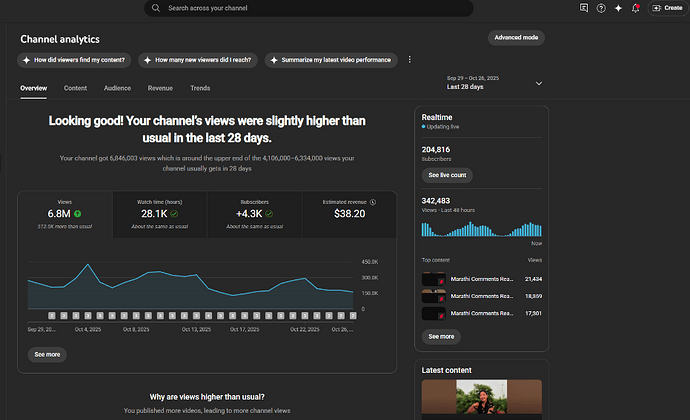Screen dimensions: 690x420
Task: Open the sparkle Ask Studio icon
Action: click(618, 8)
